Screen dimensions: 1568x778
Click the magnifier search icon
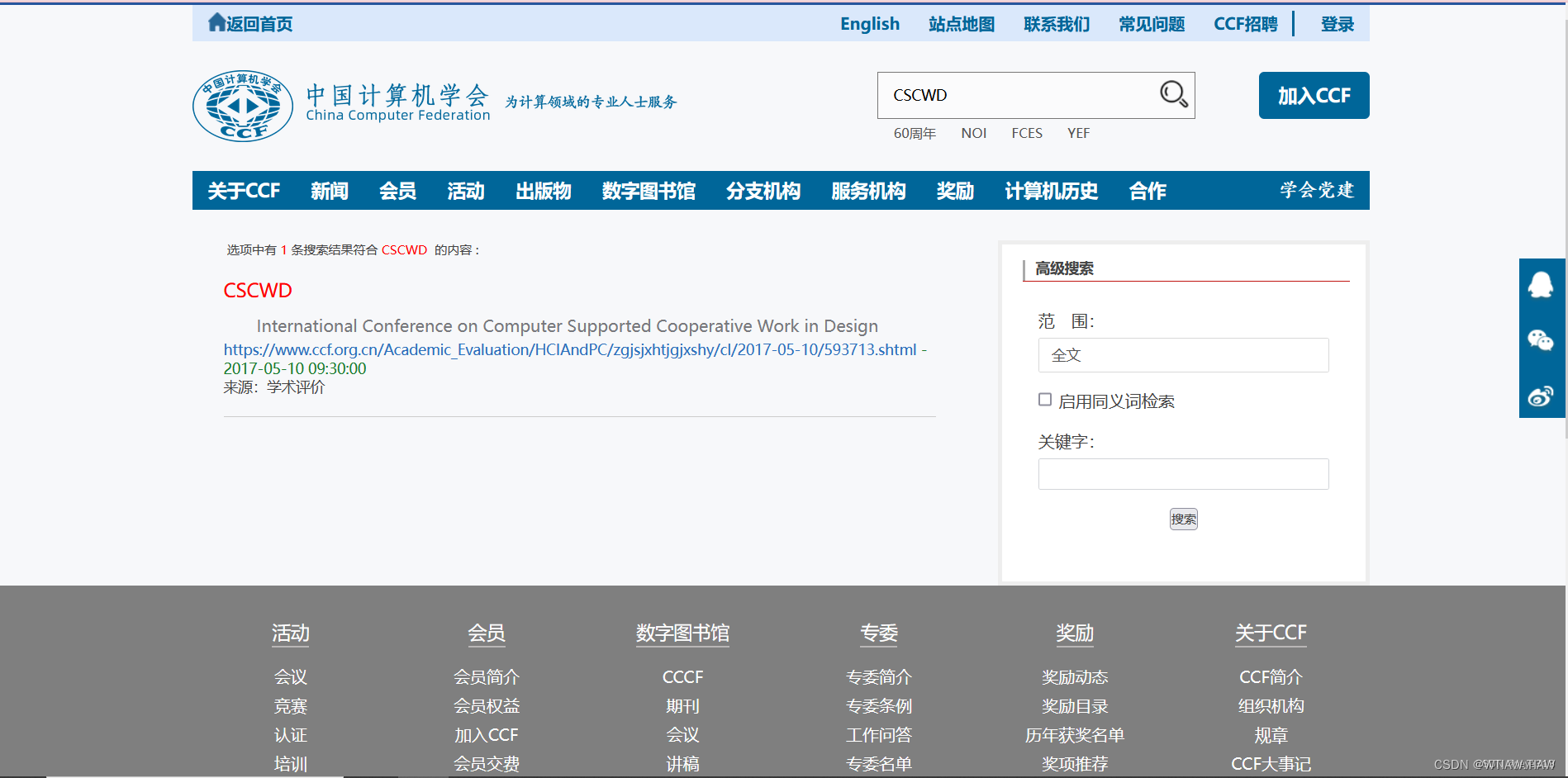click(1172, 94)
